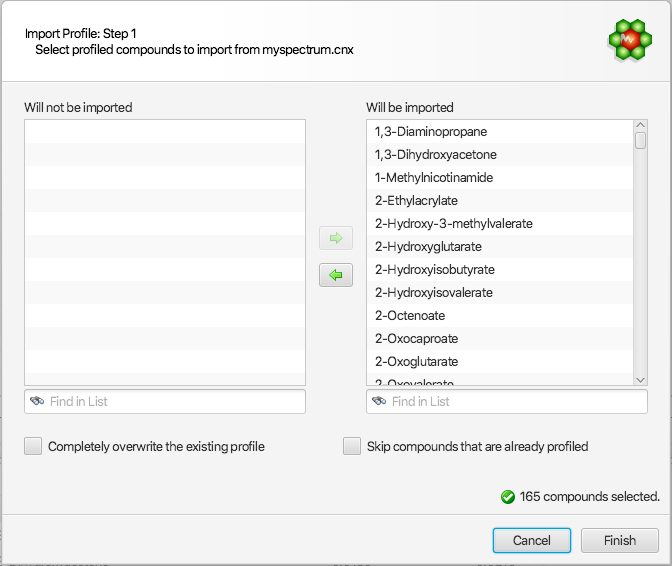
Task: Pick 2-Ethylacrylate in Will be imported
Action: click(x=416, y=201)
